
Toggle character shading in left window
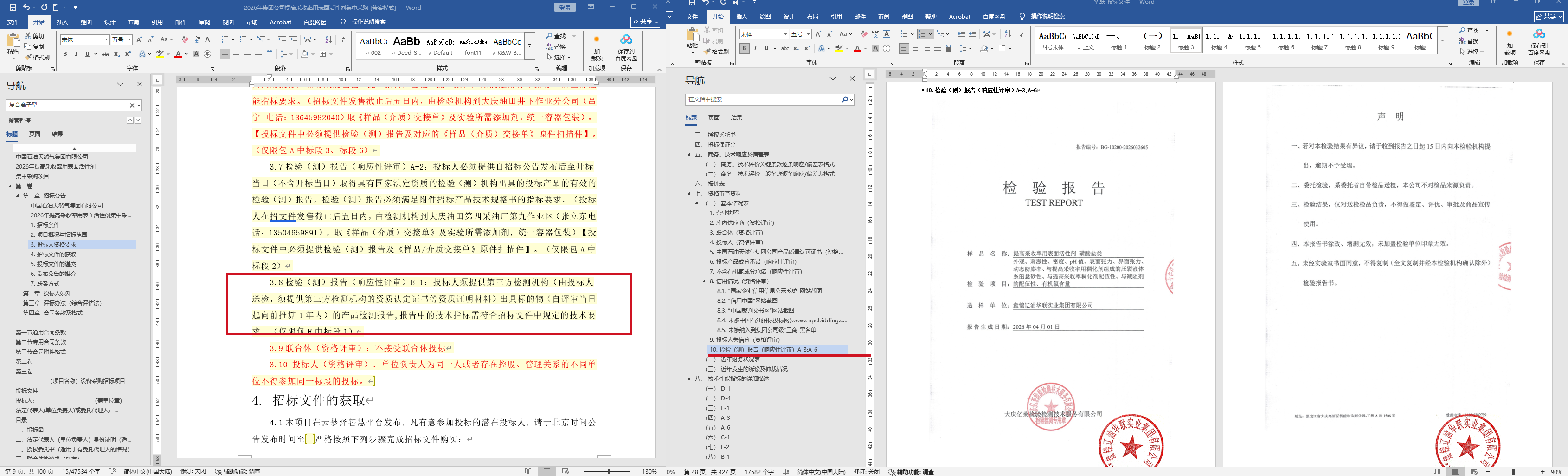[x=196, y=54]
